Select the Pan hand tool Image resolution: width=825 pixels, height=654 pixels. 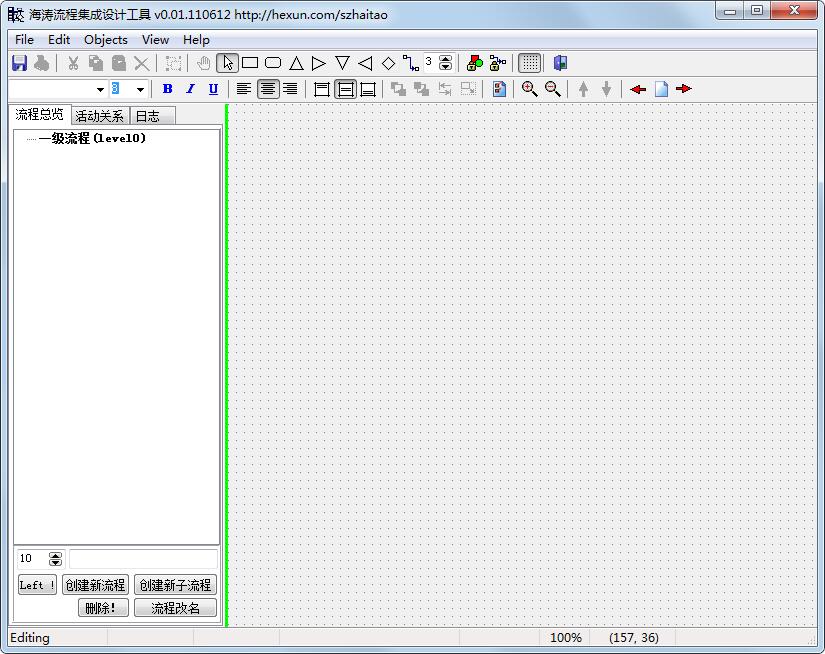click(x=204, y=63)
